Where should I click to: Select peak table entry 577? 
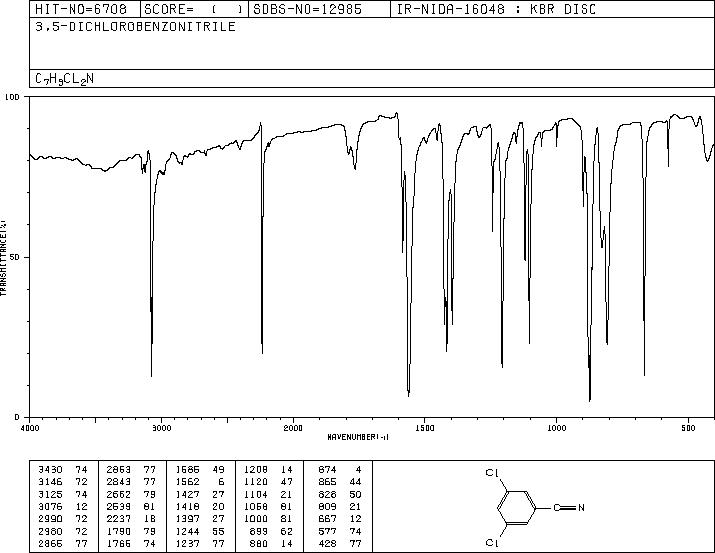pyautogui.click(x=340, y=531)
